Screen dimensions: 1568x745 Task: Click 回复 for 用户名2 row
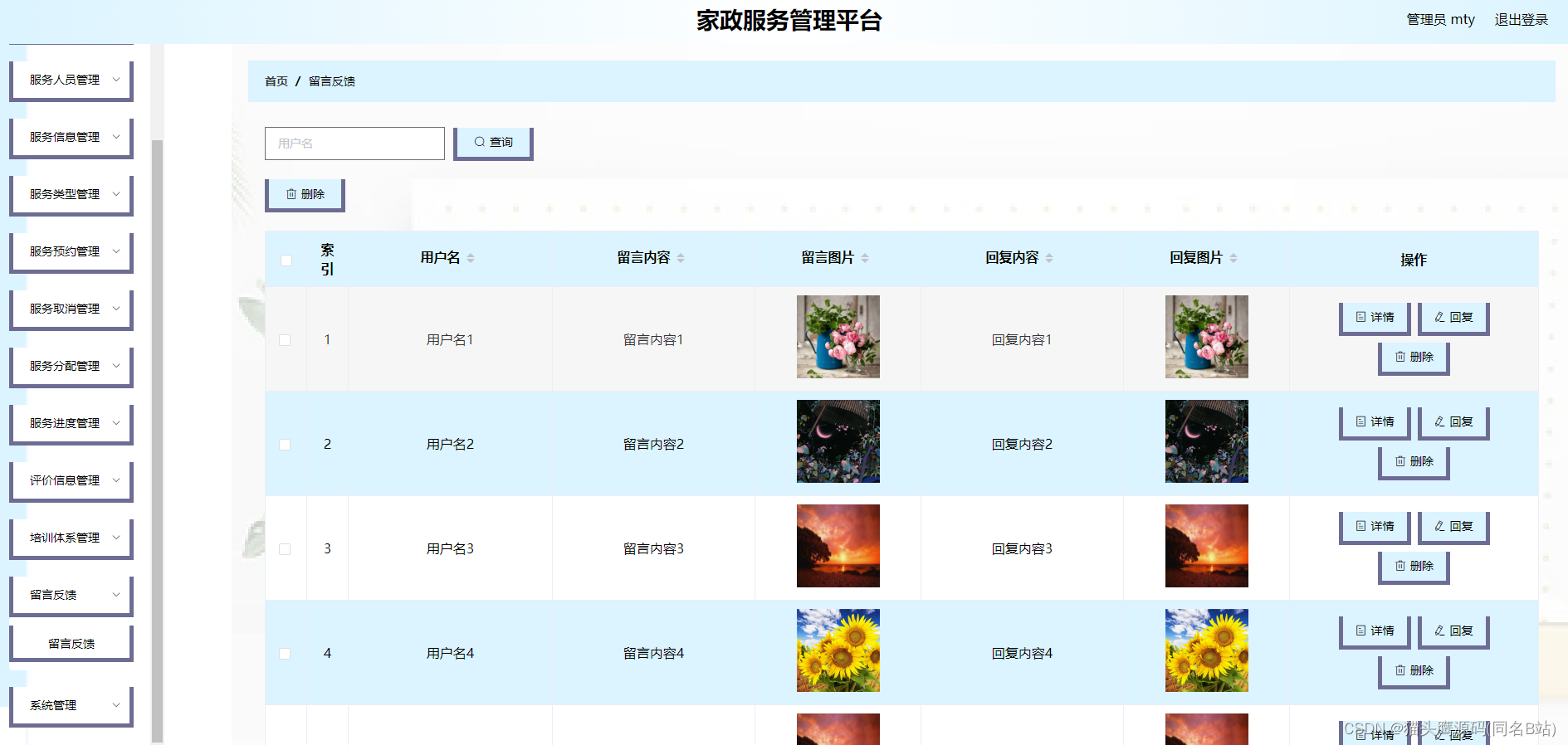pyautogui.click(x=1453, y=422)
